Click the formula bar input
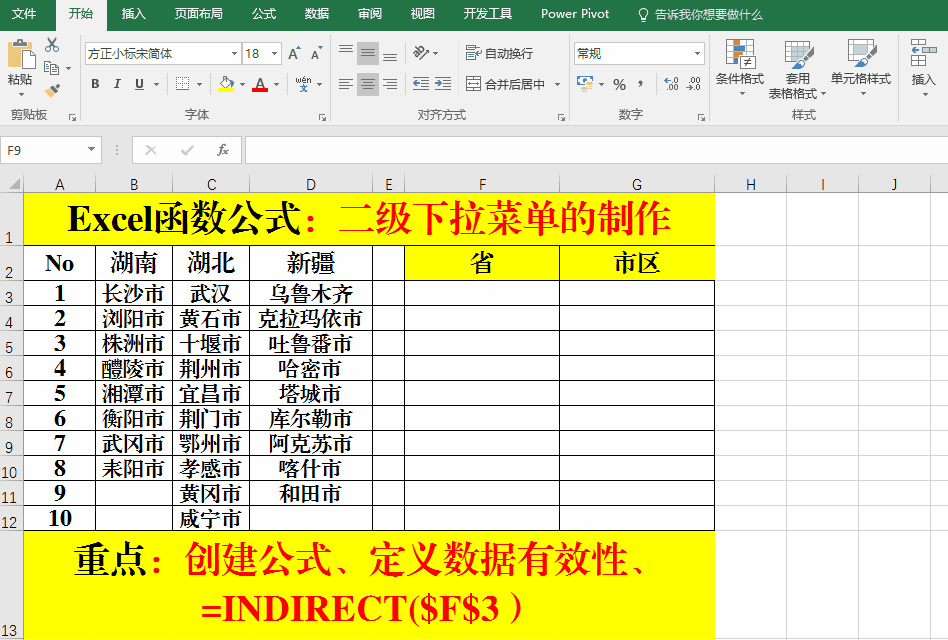948x640 pixels. pos(596,150)
